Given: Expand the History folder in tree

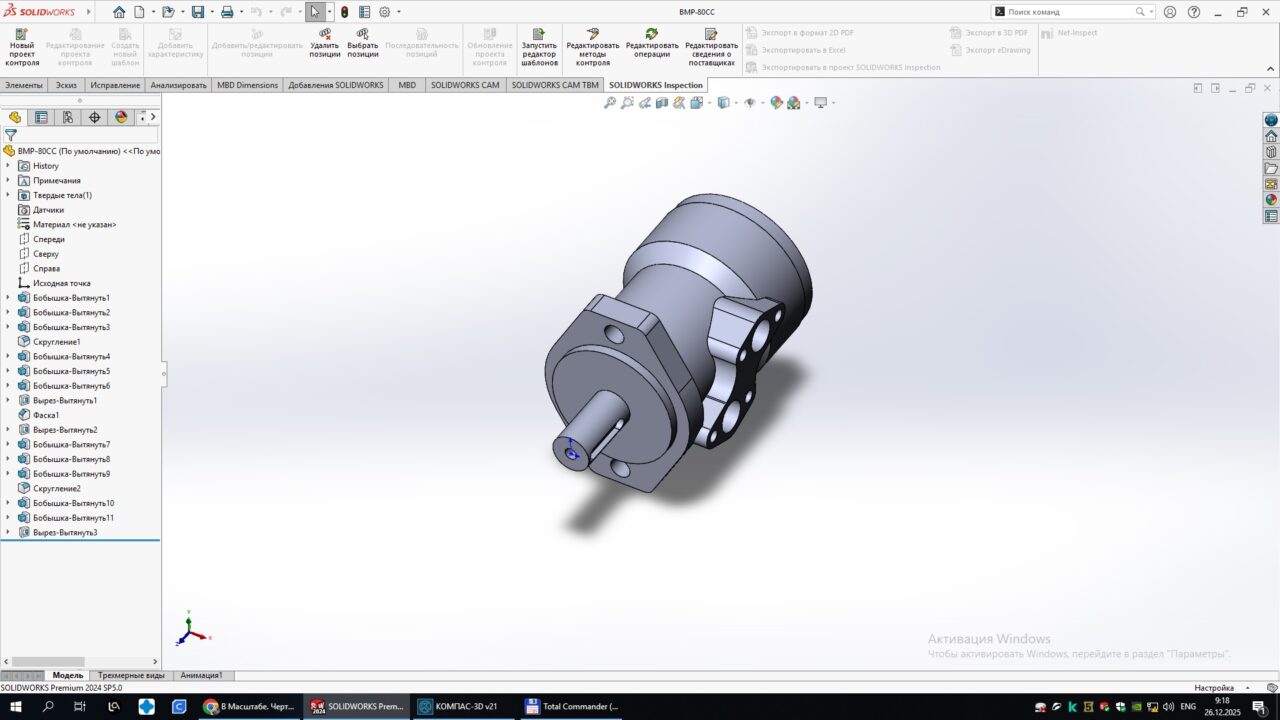Looking at the screenshot, I should pos(8,166).
